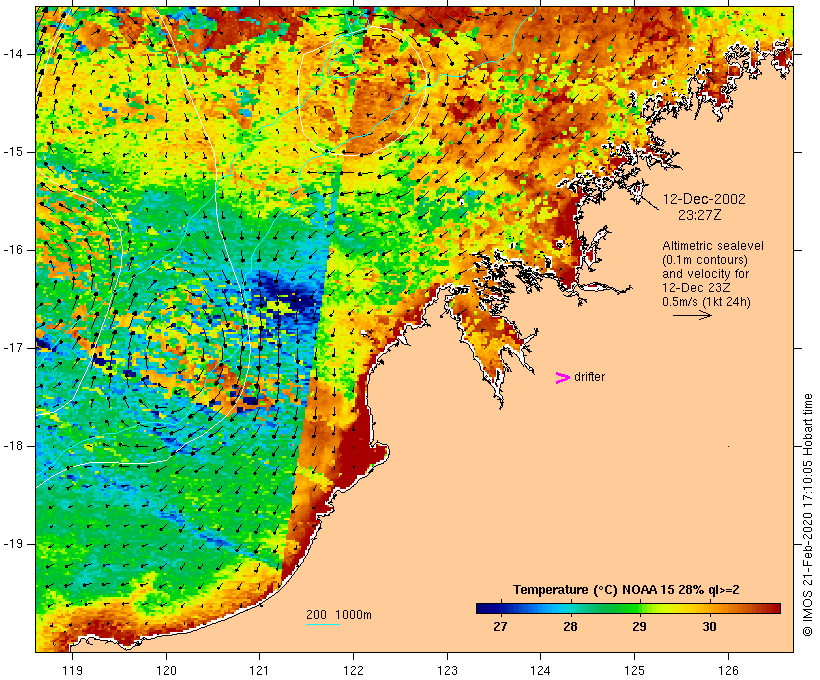Click the longitude axis label "125"

pos(634,670)
